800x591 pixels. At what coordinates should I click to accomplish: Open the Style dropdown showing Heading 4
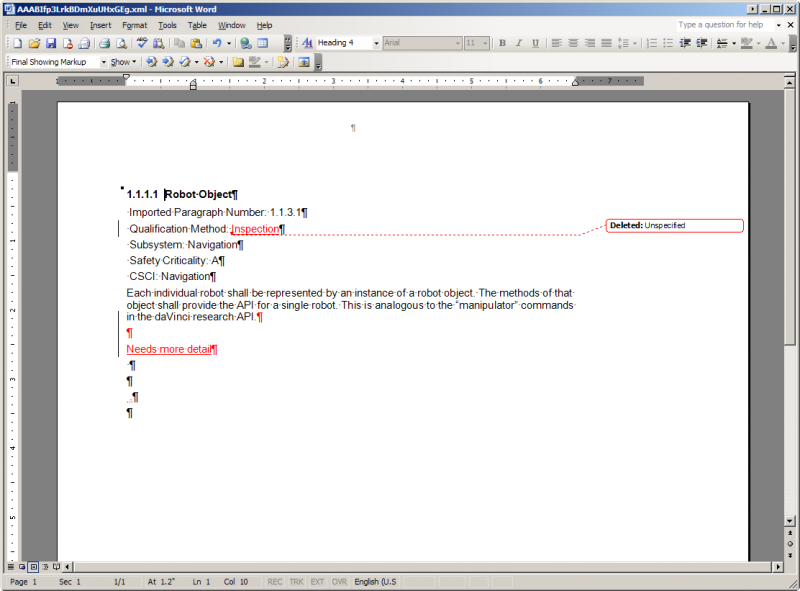(x=376, y=43)
